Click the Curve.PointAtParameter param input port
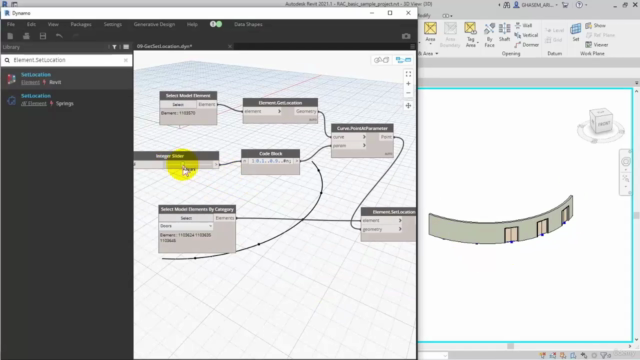 (x=349, y=145)
